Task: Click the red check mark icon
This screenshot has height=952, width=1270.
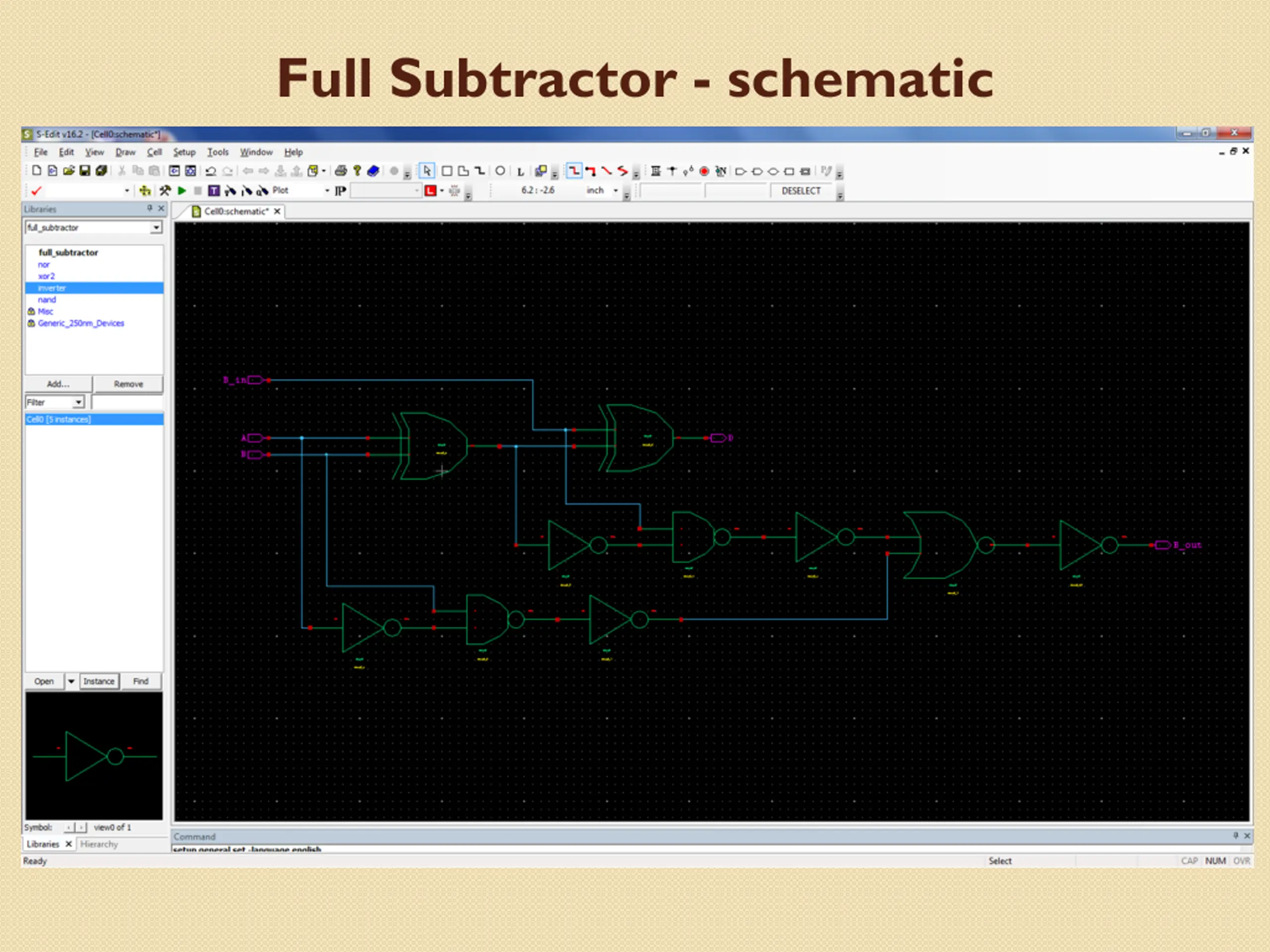Action: (x=37, y=190)
